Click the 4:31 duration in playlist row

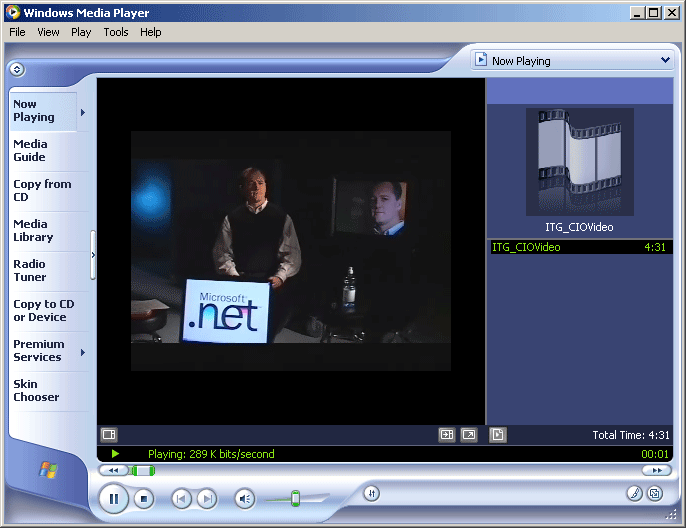(654, 247)
